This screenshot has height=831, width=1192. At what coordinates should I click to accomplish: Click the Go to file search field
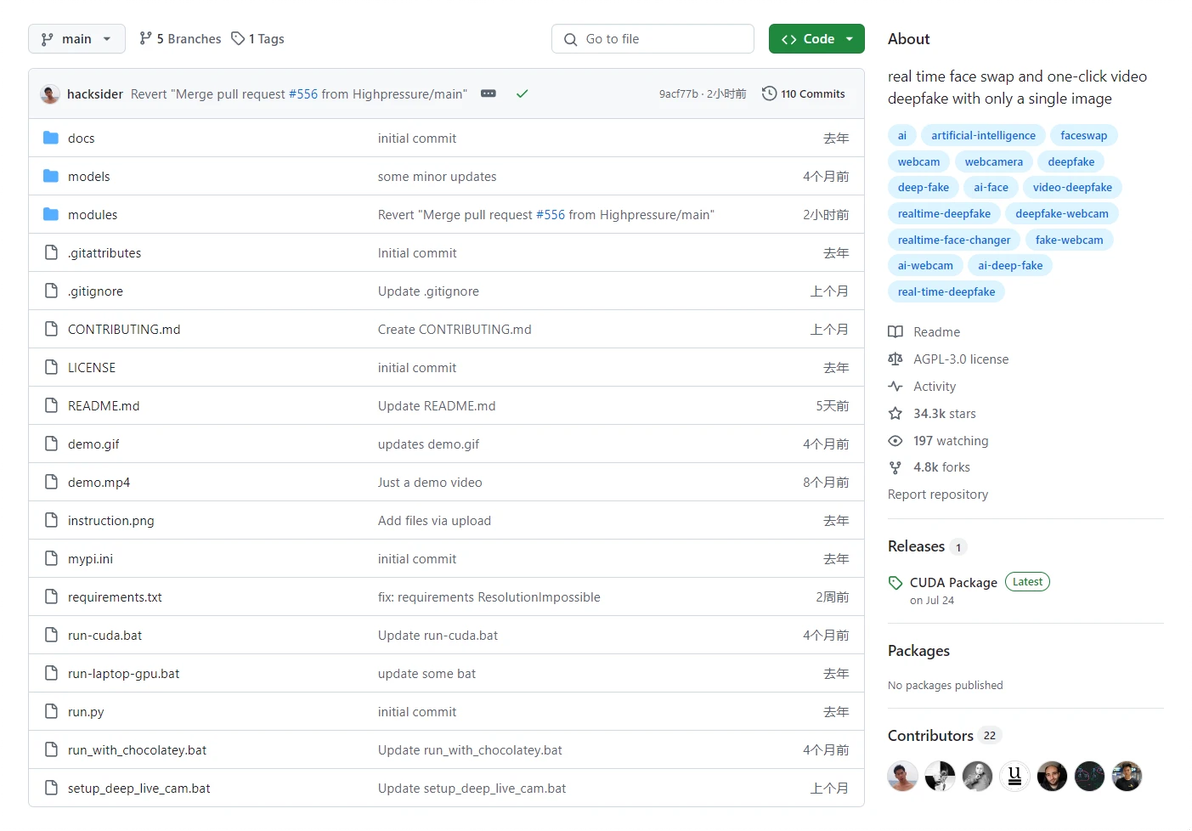click(652, 39)
